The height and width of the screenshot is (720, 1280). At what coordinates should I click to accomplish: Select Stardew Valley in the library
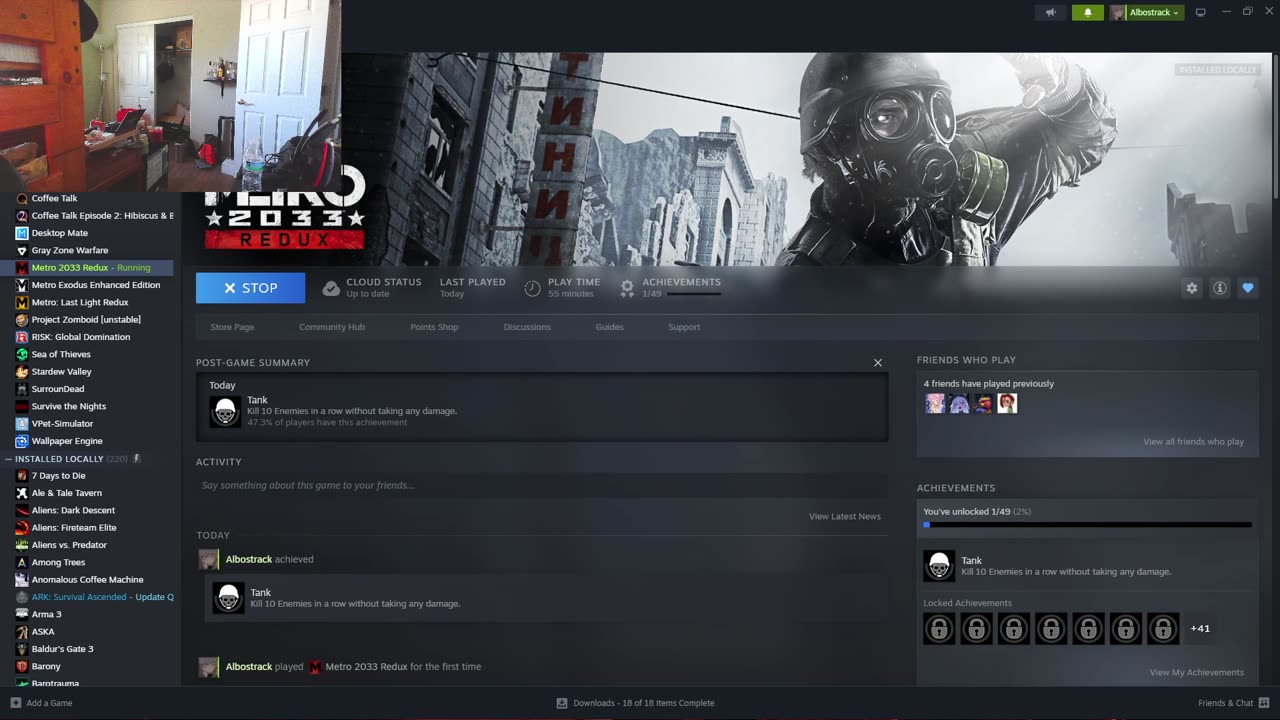[x=61, y=372]
